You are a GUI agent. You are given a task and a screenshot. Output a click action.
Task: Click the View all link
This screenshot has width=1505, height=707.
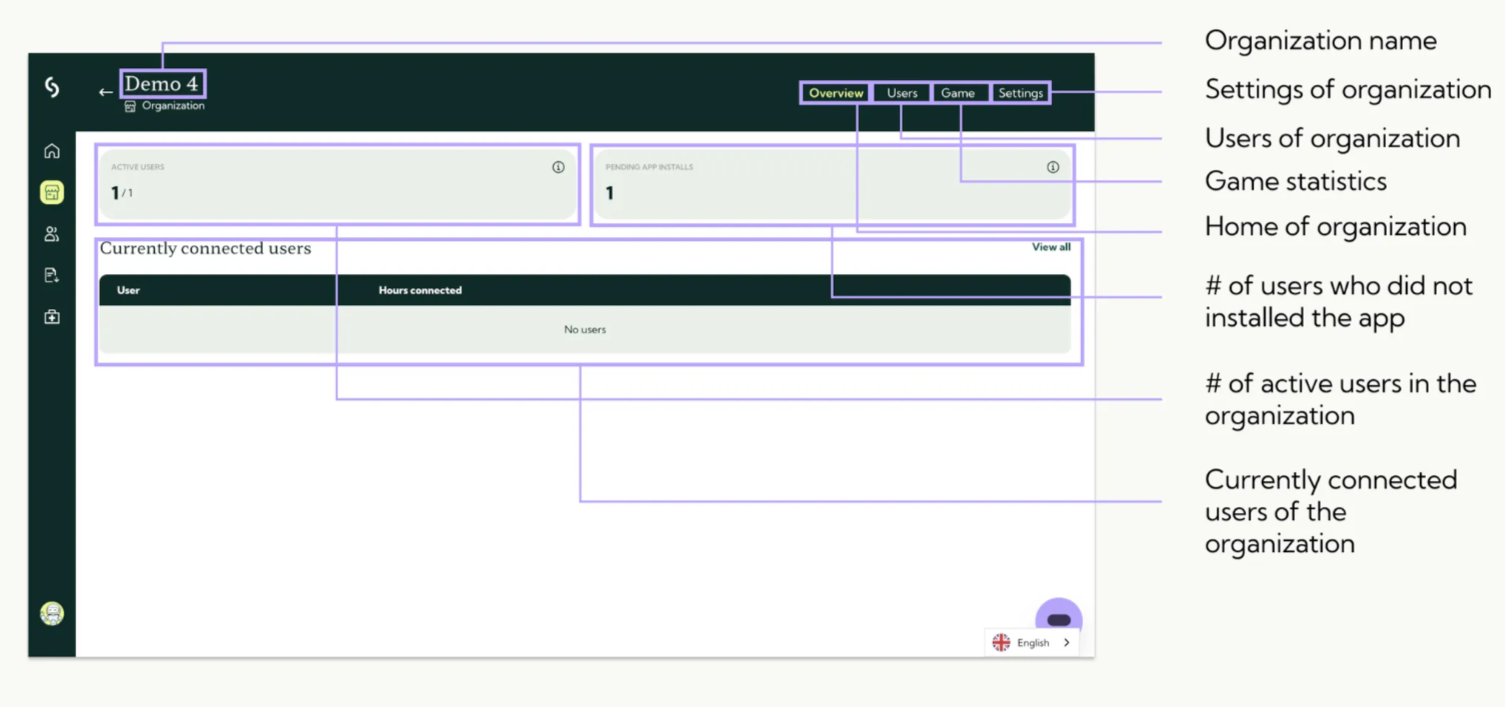point(1051,247)
